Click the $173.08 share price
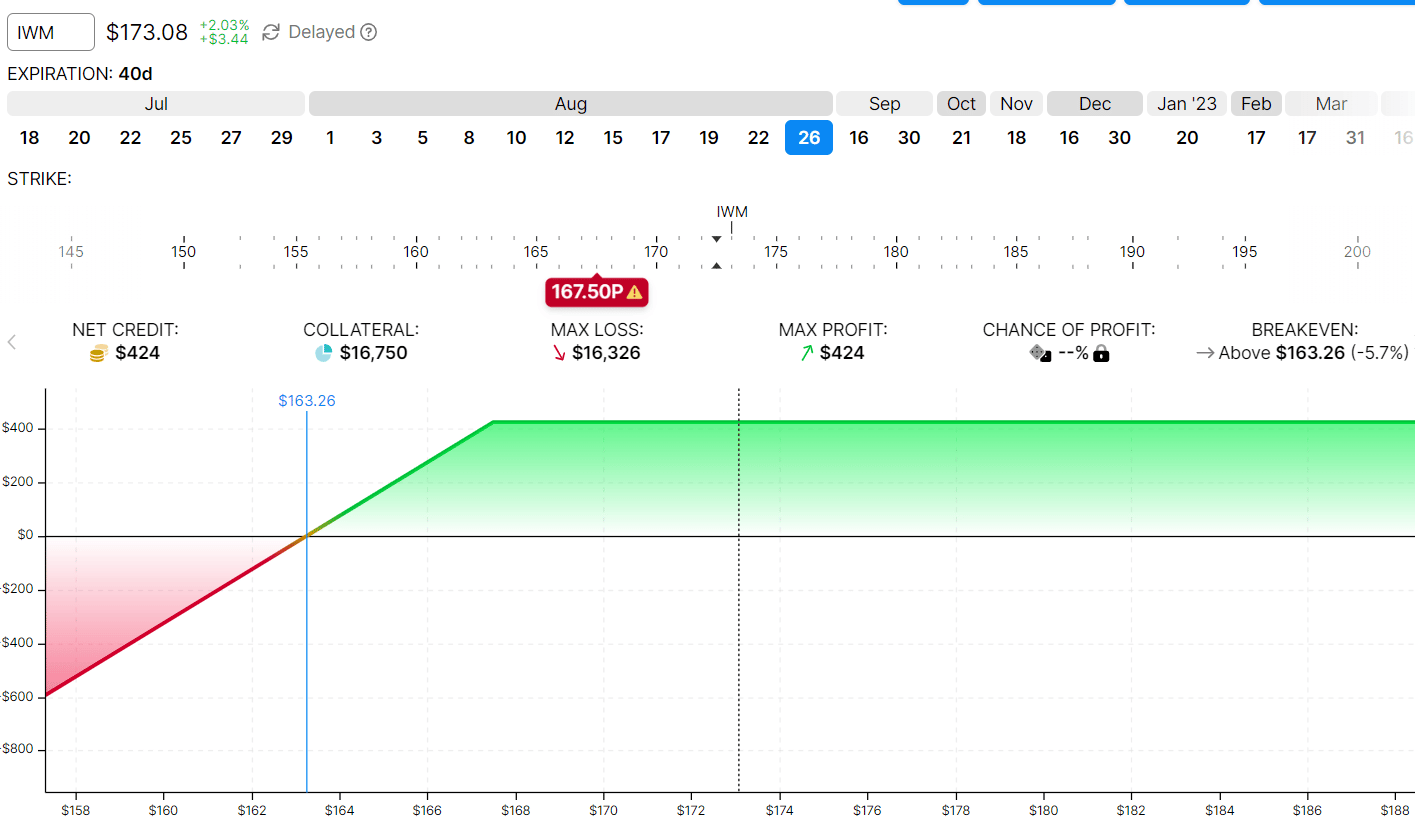Image resolution: width=1415 pixels, height=823 pixels. click(147, 32)
